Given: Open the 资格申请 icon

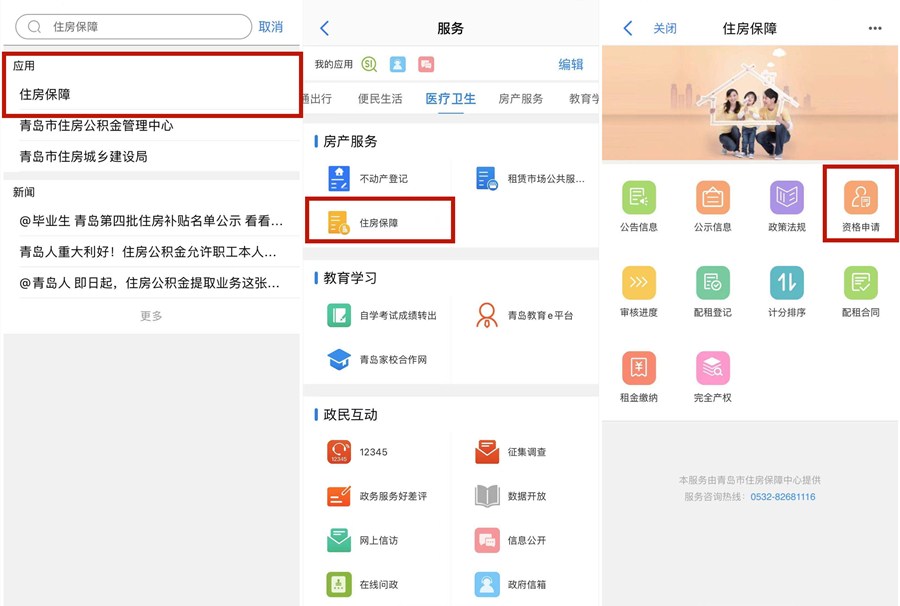Looking at the screenshot, I should [x=860, y=198].
